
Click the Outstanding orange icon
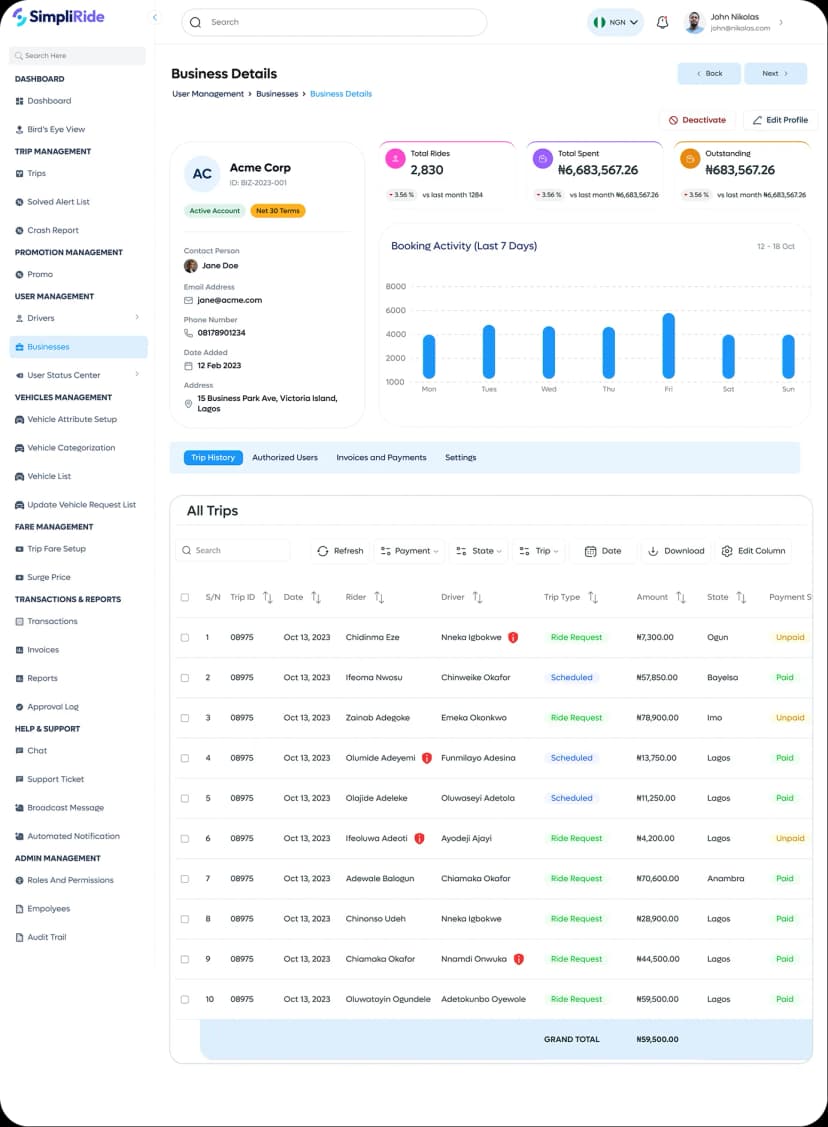point(690,158)
